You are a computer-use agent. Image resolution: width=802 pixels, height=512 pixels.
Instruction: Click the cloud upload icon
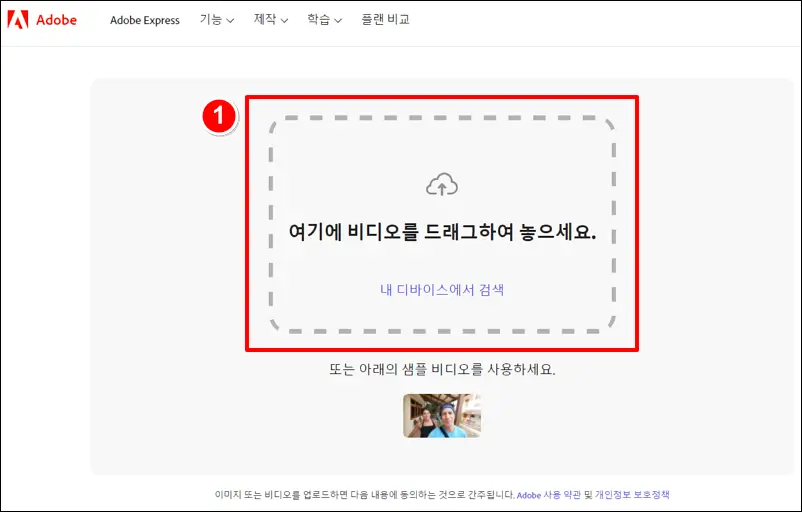click(441, 185)
